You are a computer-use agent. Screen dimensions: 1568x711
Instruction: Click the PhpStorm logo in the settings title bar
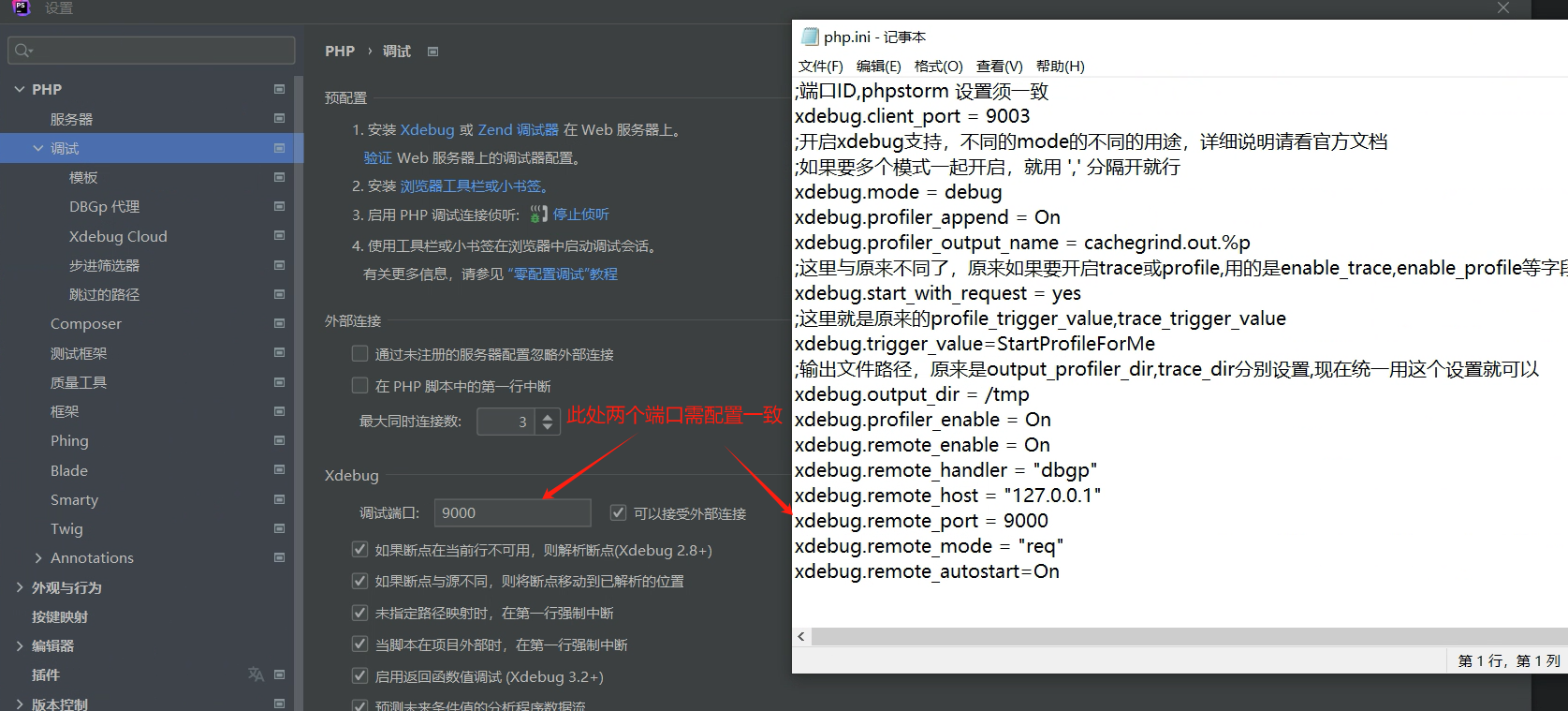[22, 7]
